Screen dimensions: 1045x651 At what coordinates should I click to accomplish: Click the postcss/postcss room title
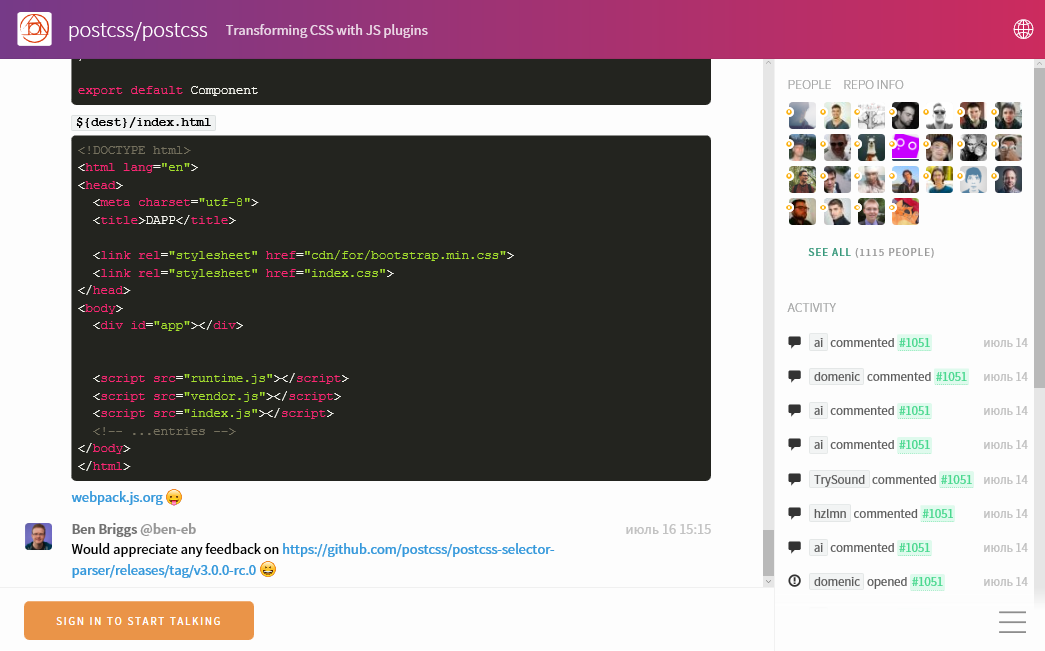pos(138,30)
